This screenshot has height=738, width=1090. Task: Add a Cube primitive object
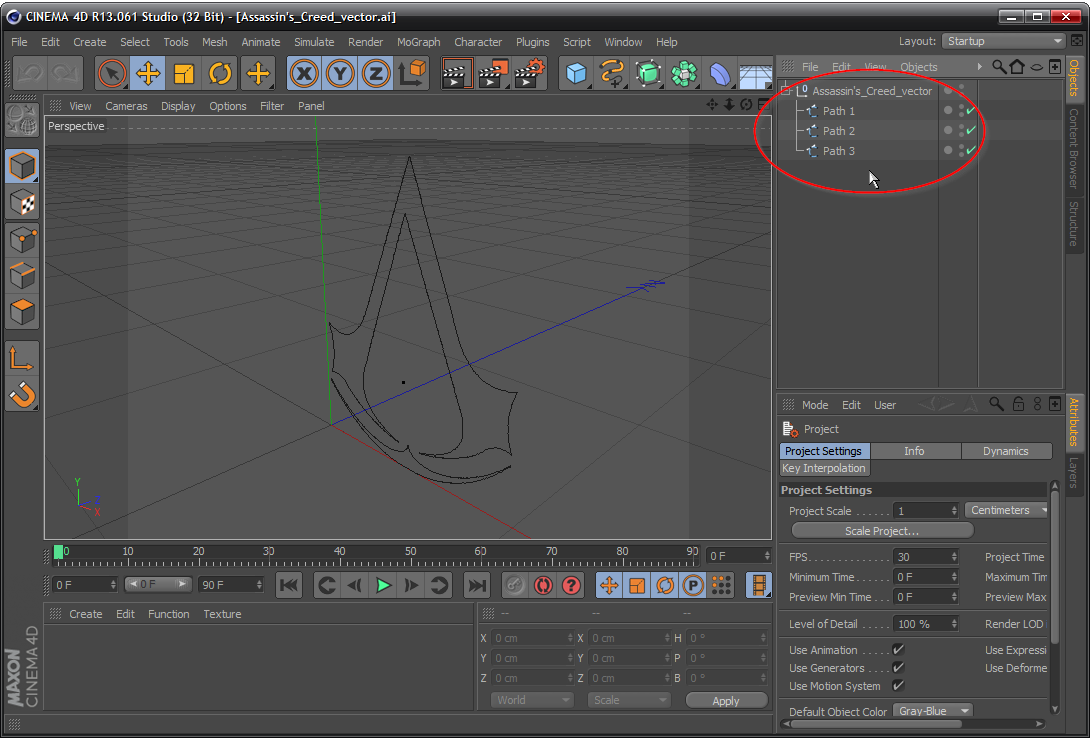coord(577,74)
